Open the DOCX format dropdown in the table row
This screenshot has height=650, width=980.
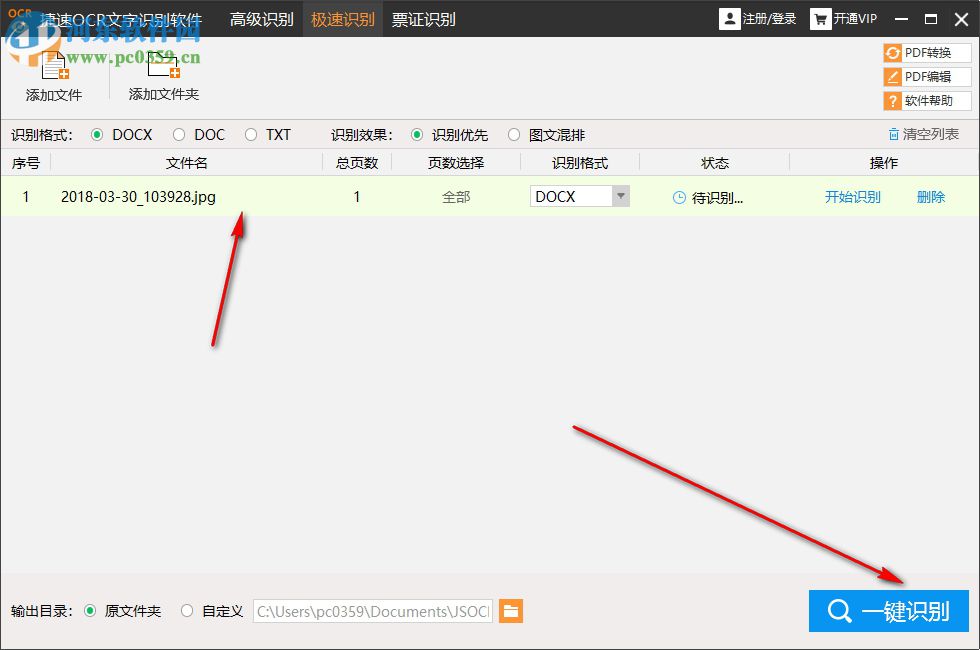click(x=622, y=196)
